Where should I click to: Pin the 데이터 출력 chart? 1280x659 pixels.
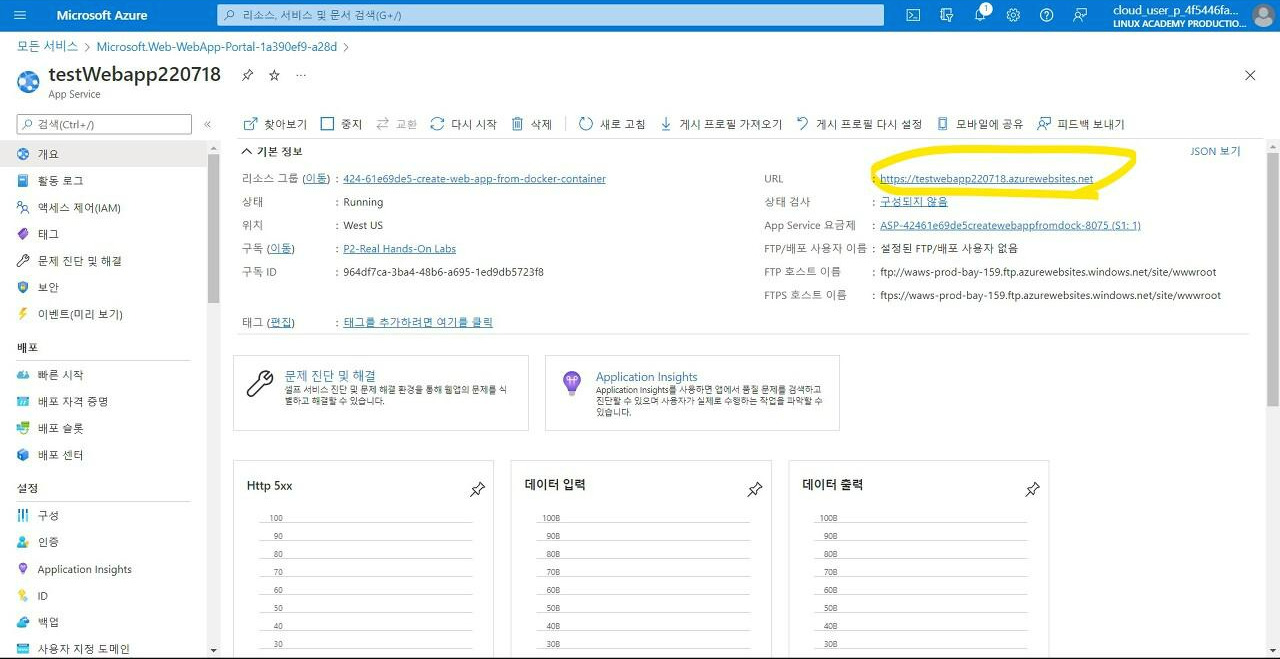pos(1032,489)
